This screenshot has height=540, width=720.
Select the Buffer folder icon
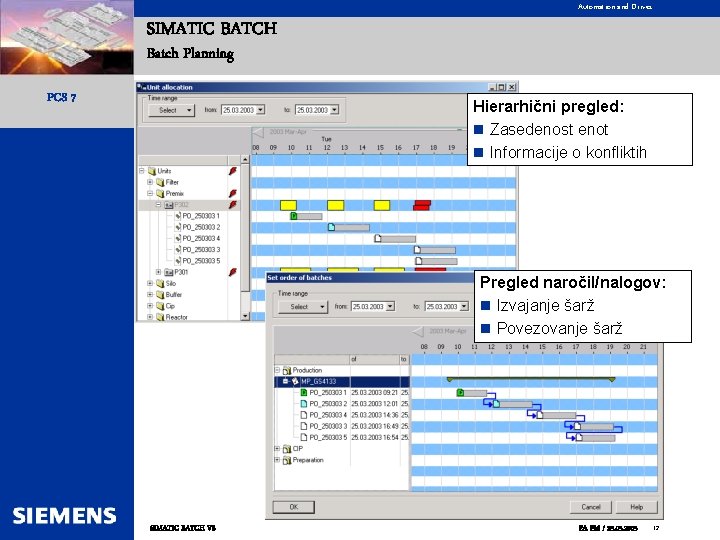(x=160, y=295)
